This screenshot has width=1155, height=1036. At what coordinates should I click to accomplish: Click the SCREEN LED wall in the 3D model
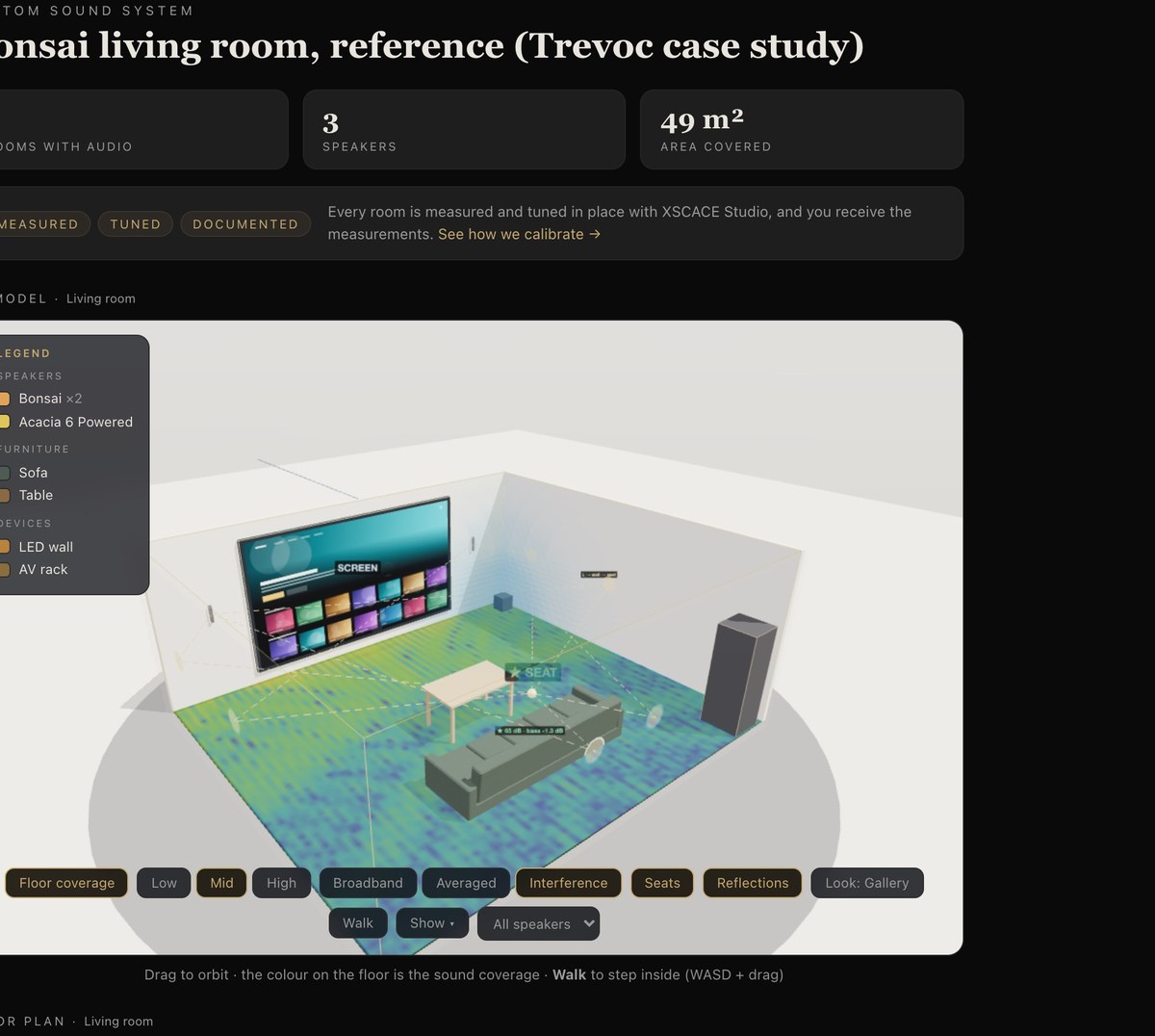(346, 583)
